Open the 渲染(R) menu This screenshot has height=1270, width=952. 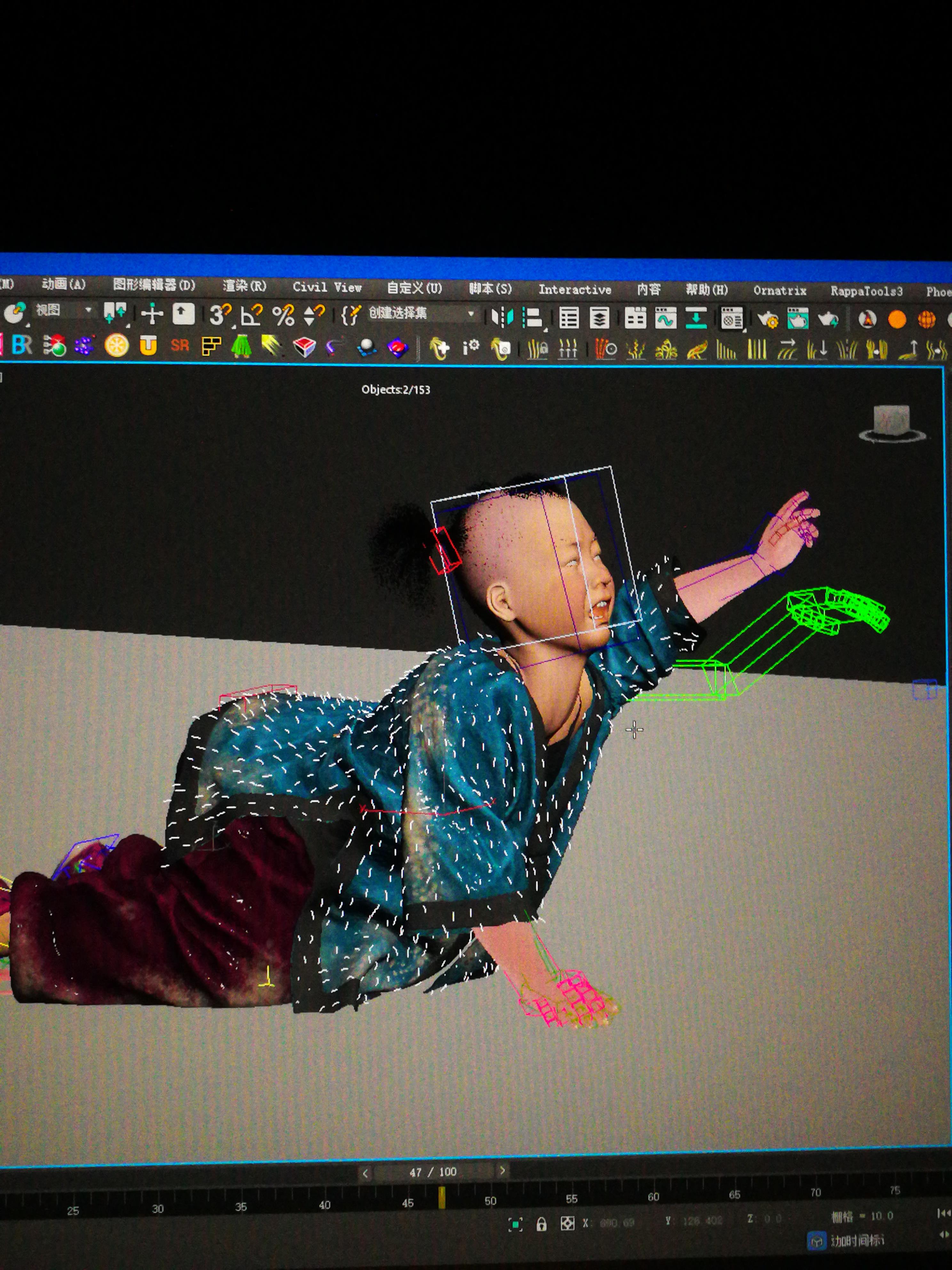[x=244, y=285]
